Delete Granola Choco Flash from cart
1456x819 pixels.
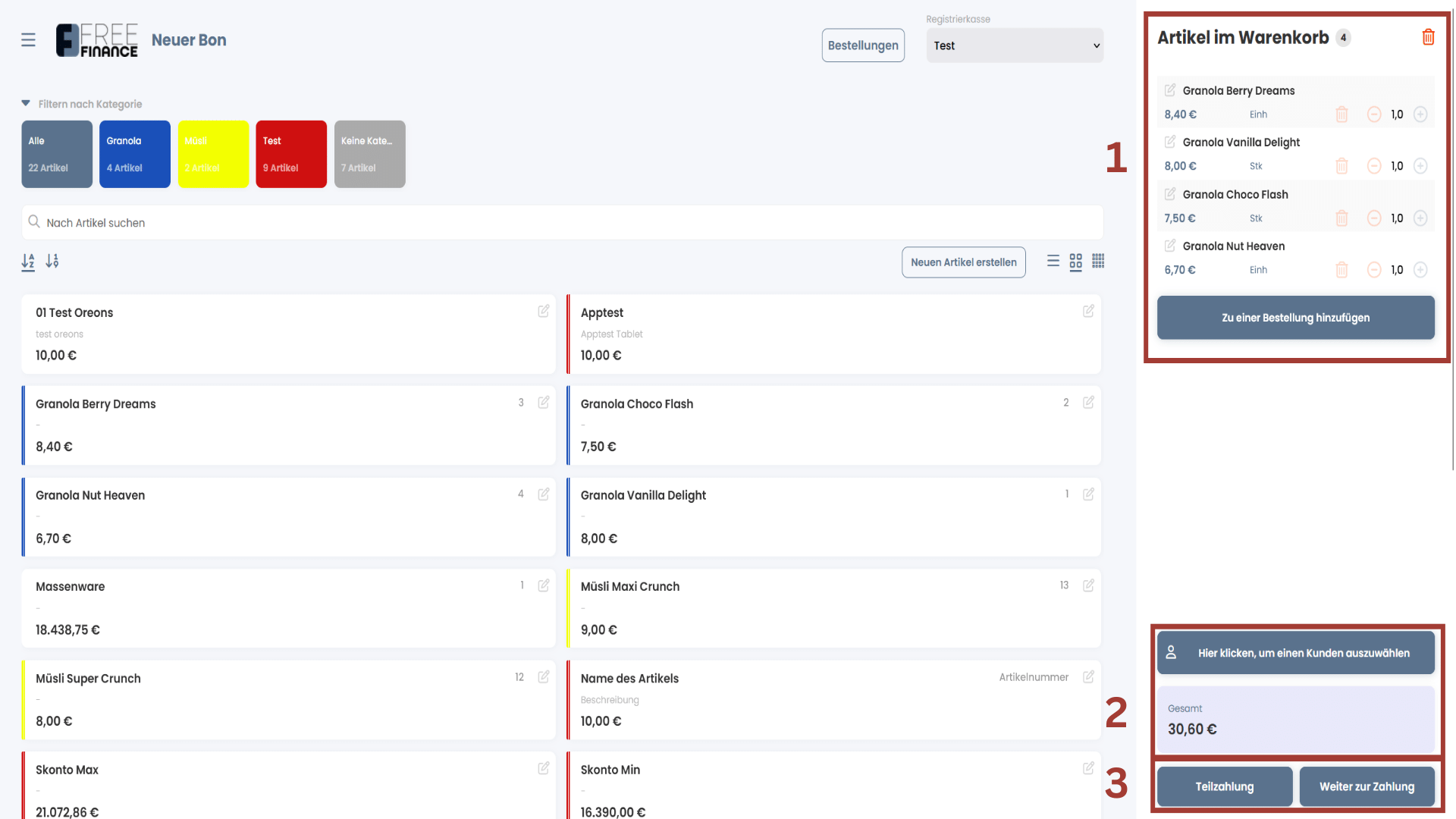[1341, 218]
